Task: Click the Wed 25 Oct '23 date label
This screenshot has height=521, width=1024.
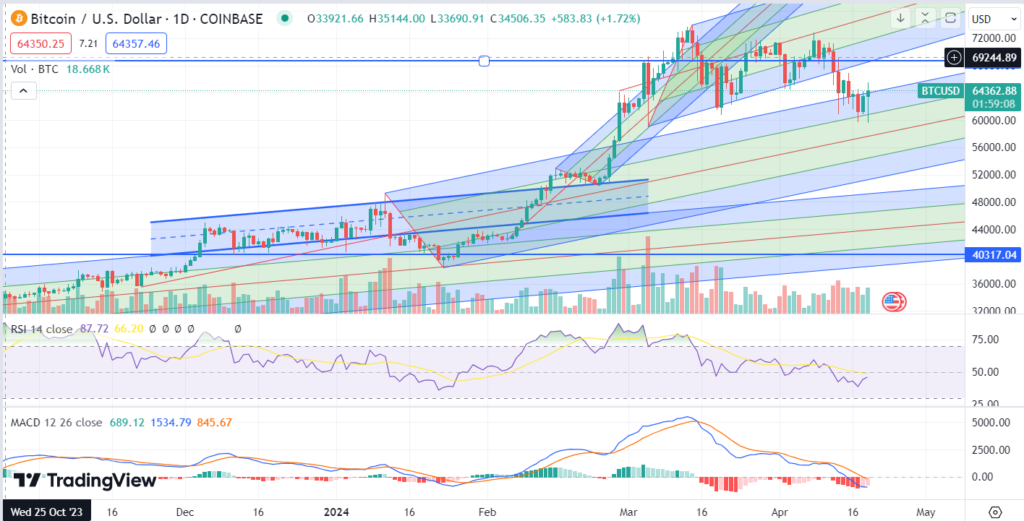Action: [45, 511]
